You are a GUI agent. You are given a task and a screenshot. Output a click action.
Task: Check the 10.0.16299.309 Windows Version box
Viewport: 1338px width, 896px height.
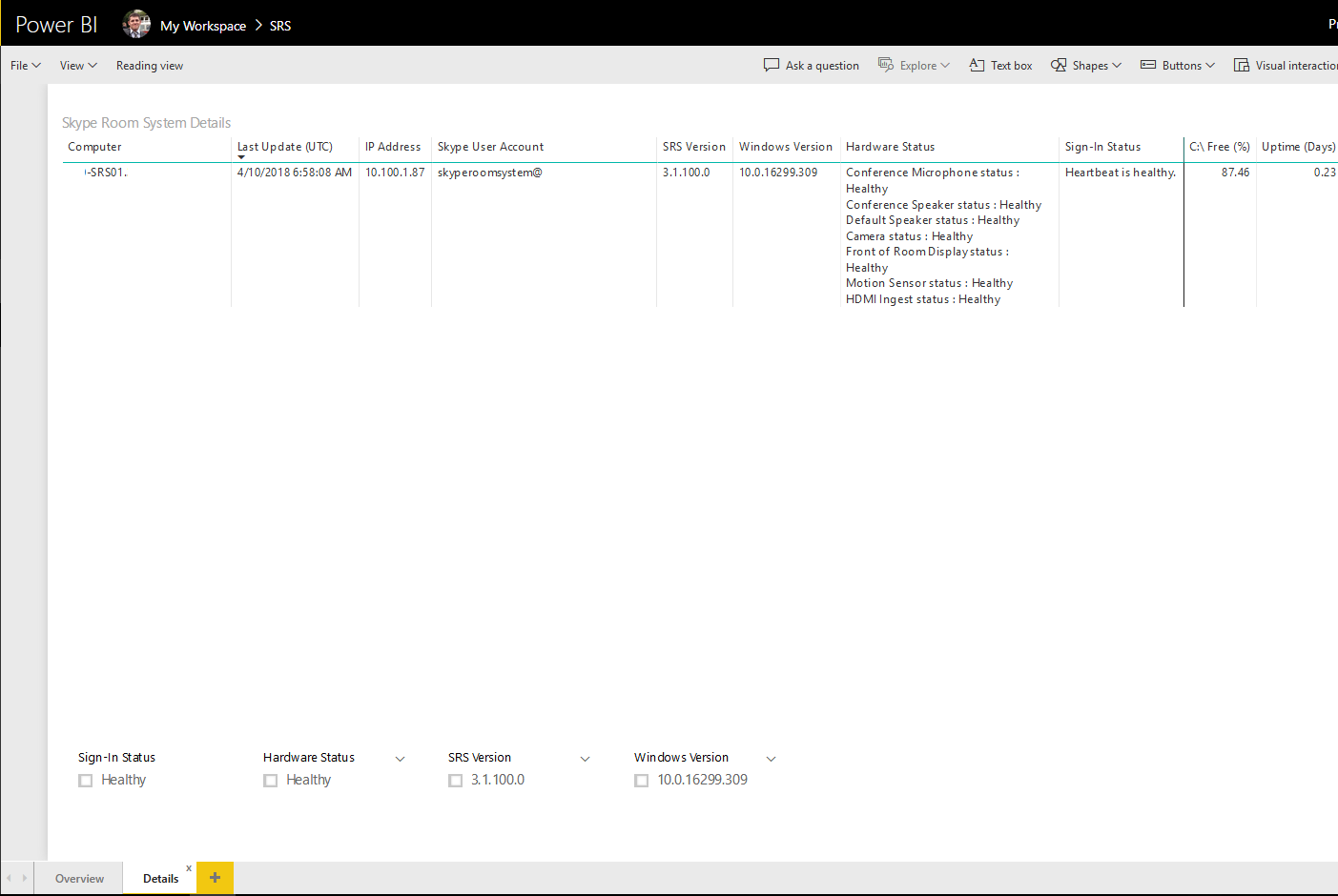[642, 781]
